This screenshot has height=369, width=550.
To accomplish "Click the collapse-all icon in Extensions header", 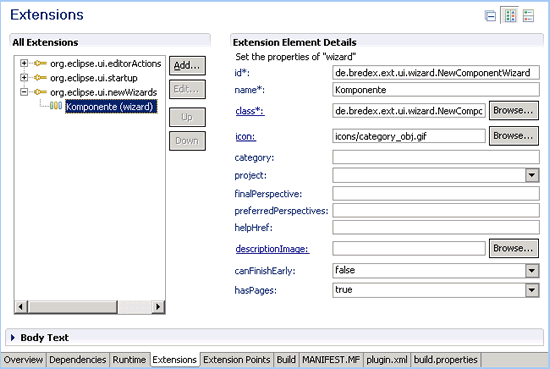I will point(490,16).
